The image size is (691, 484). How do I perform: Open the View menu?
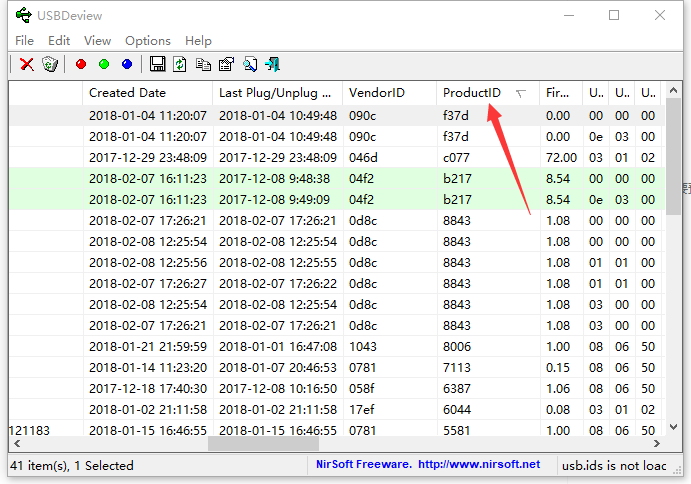(x=97, y=41)
